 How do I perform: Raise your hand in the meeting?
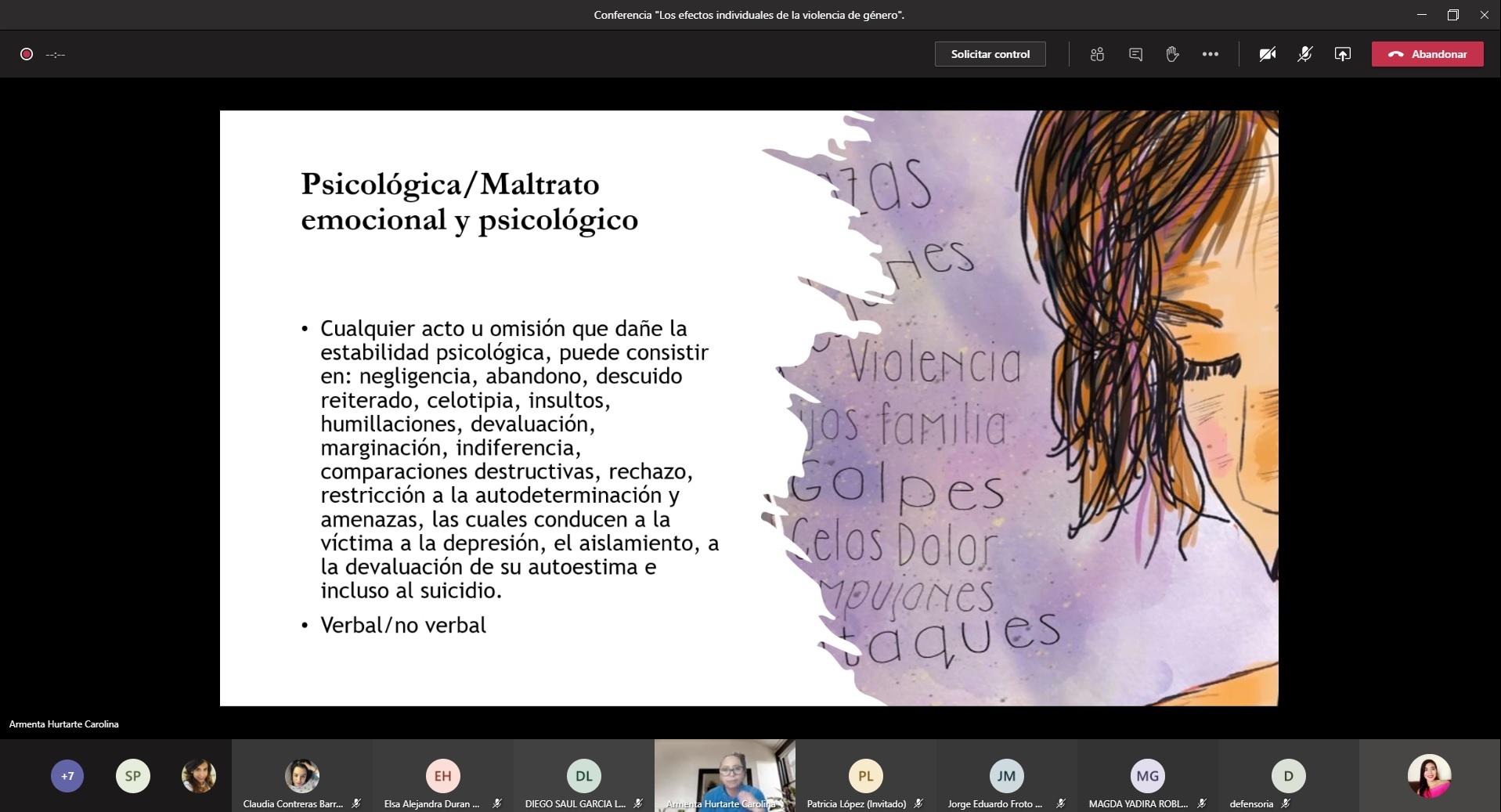coord(1172,54)
